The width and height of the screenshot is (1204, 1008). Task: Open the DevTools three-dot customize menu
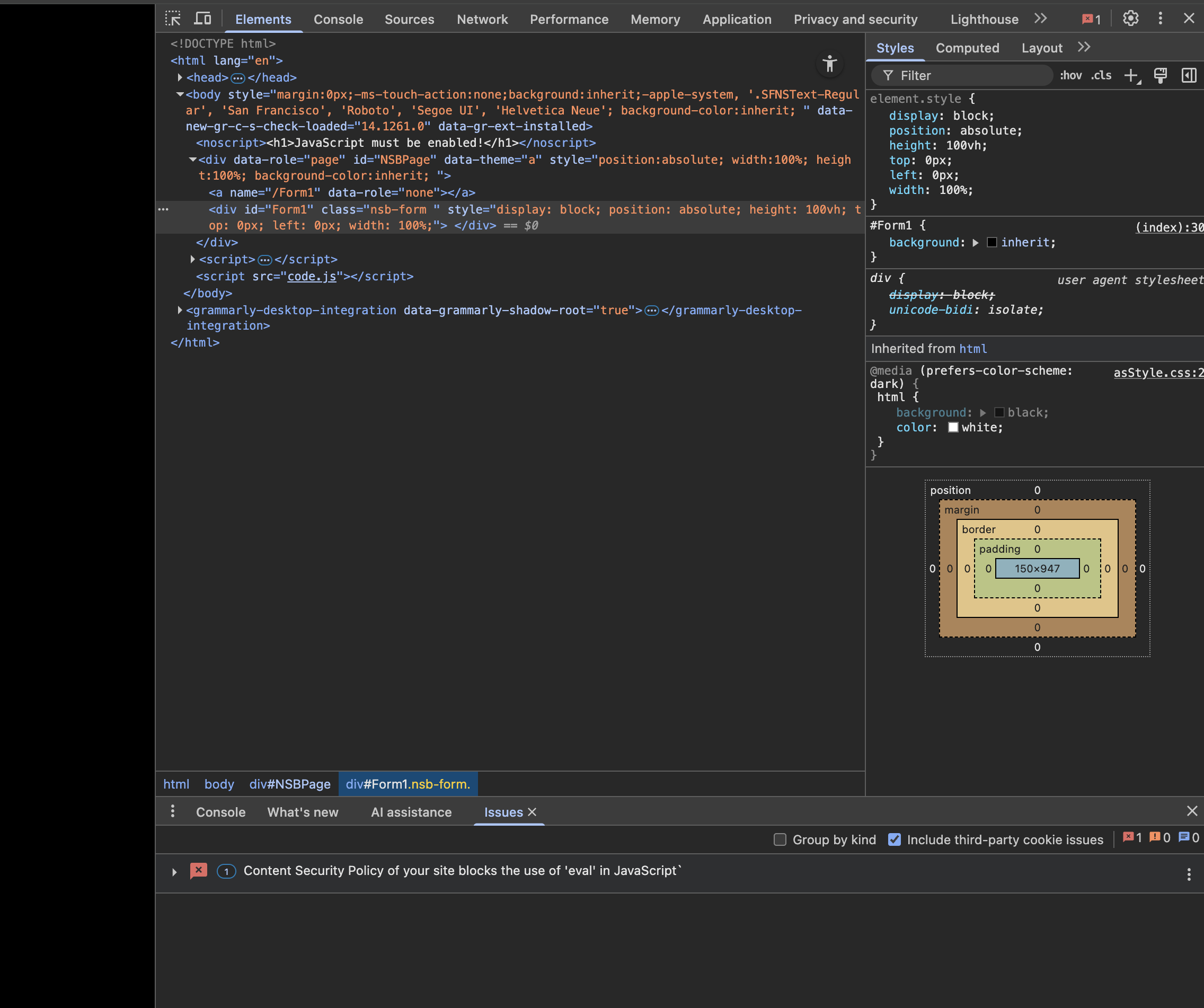point(1160,19)
